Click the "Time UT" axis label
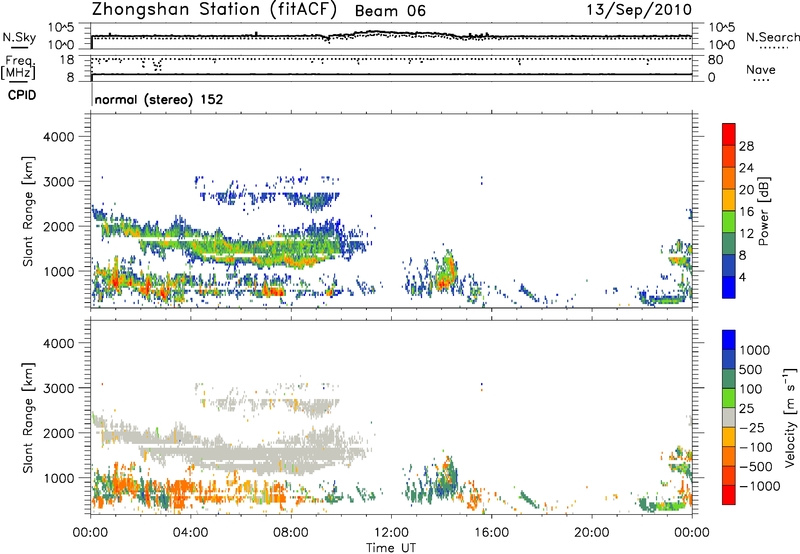This screenshot has height=554, width=800. click(x=391, y=548)
